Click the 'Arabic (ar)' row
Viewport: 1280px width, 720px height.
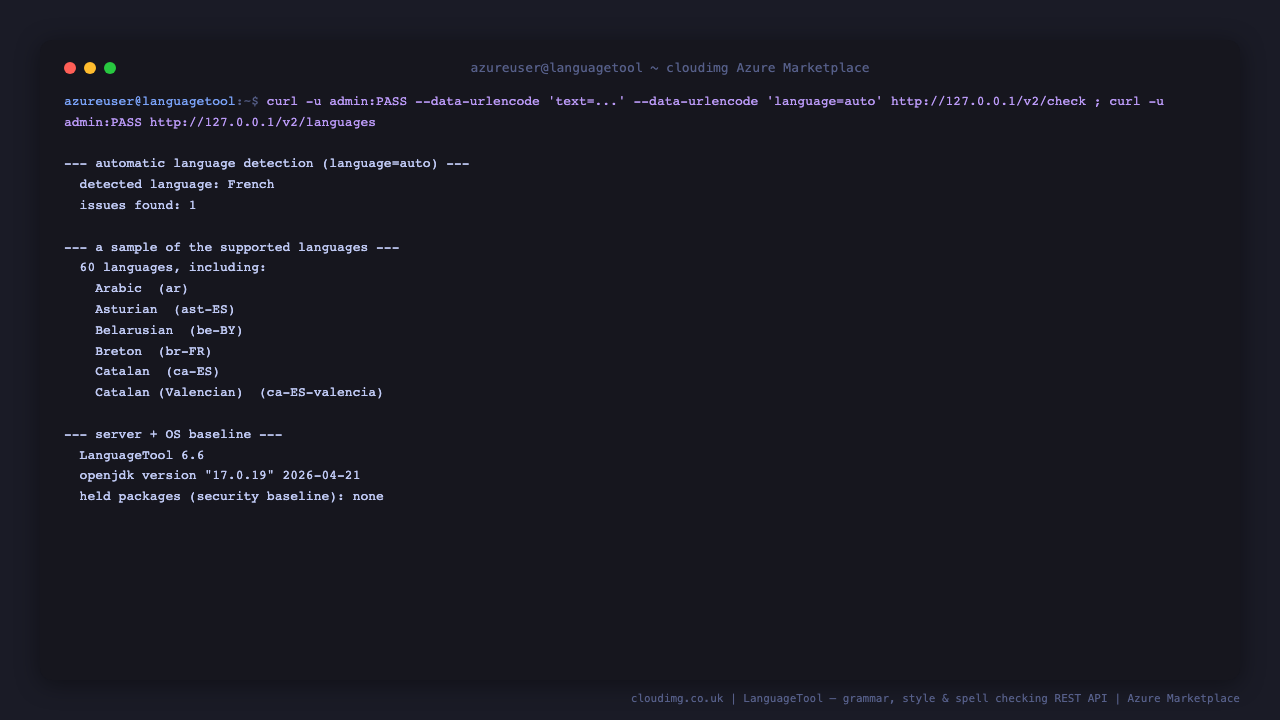[142, 288]
